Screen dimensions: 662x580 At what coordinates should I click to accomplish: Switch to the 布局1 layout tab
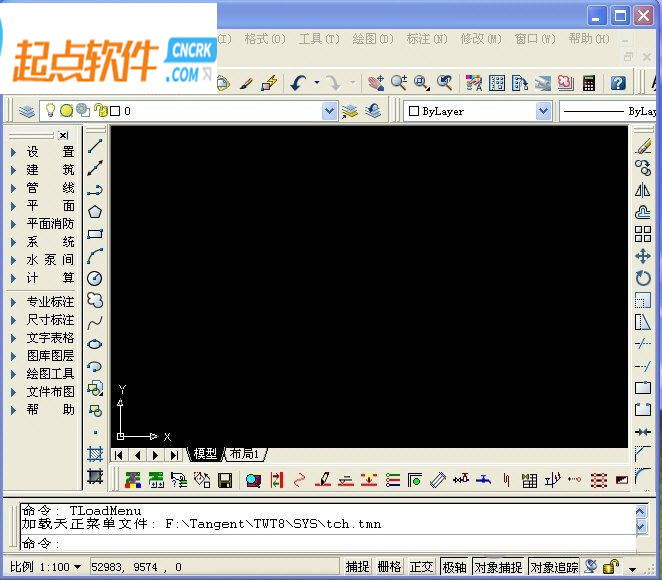point(244,454)
